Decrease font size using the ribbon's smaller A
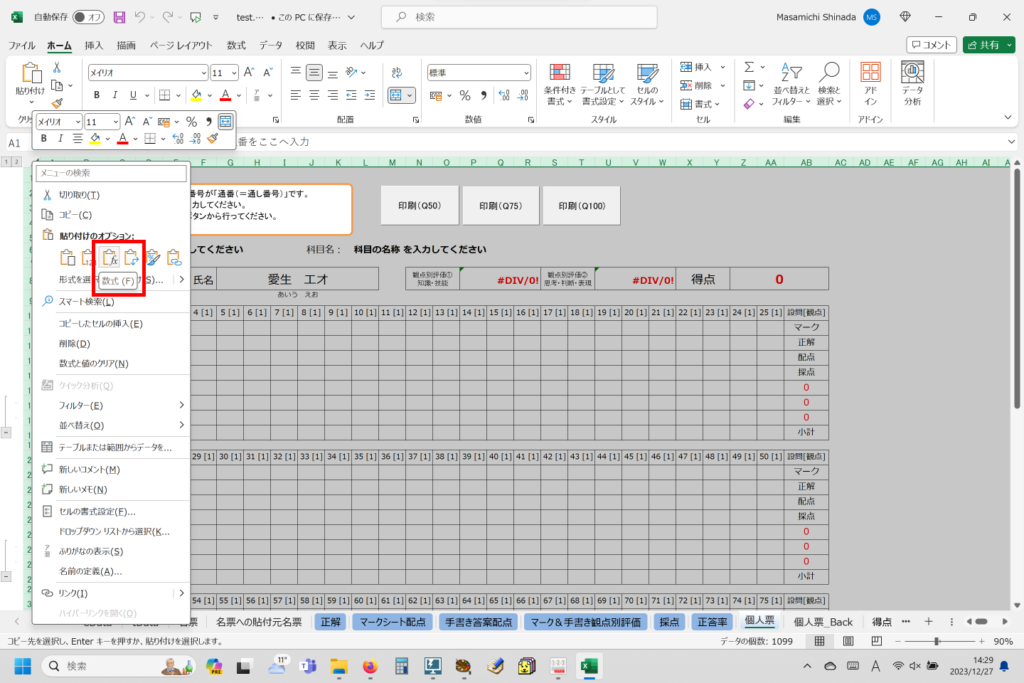This screenshot has height=683, width=1024. 267,72
